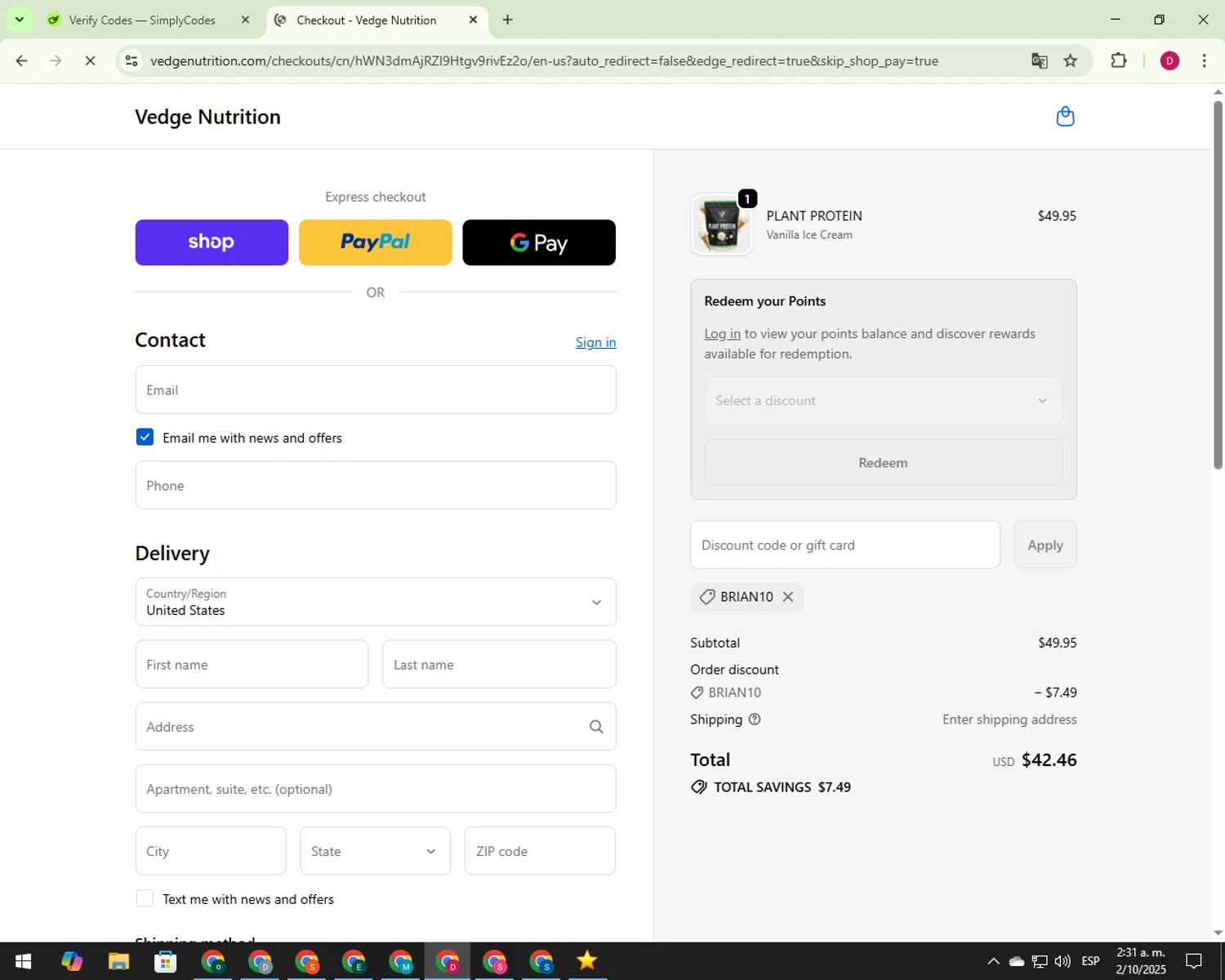Stop loading the page
The height and width of the screenshot is (980, 1225).
[x=90, y=60]
